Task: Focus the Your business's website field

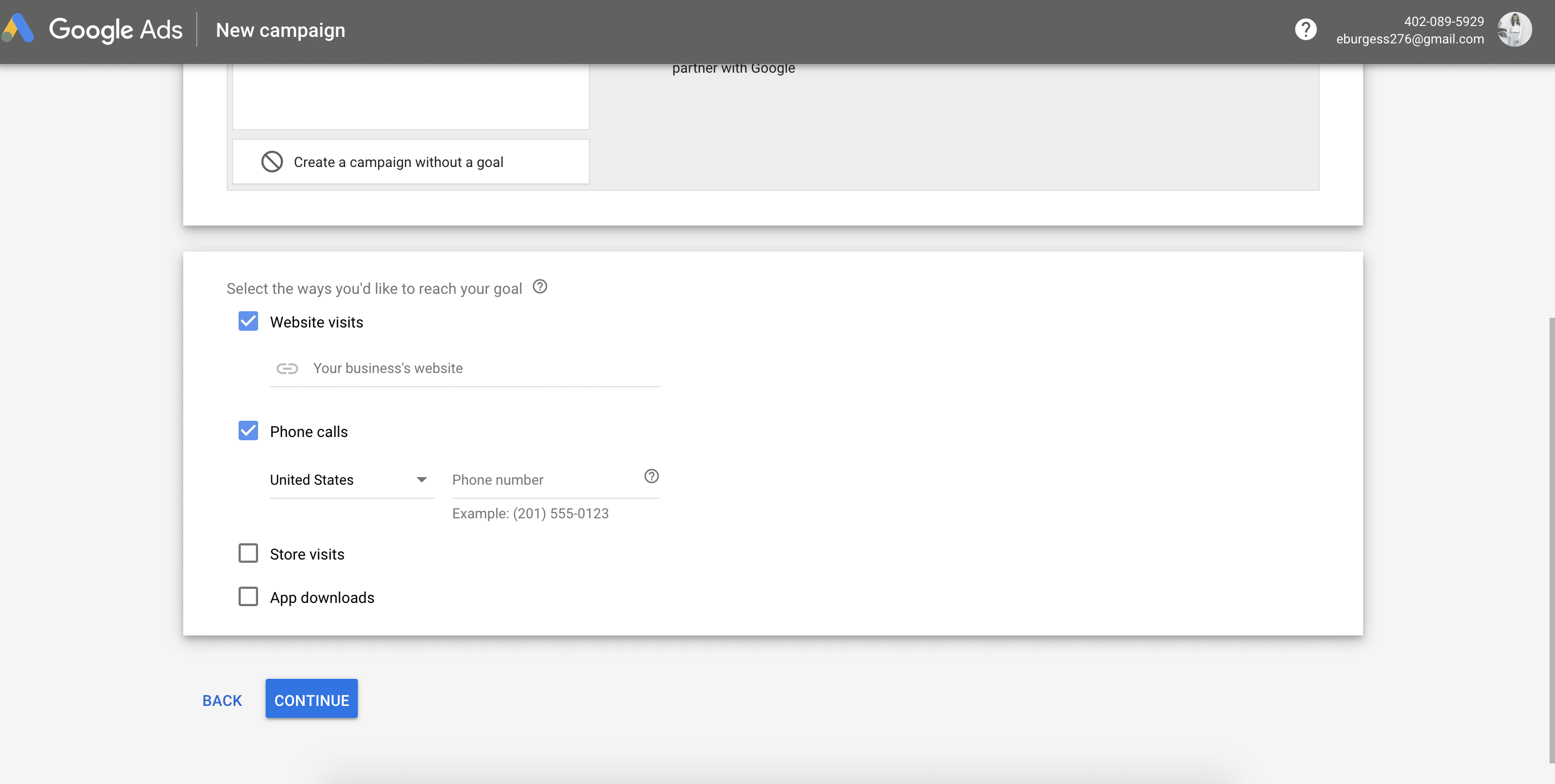Action: [465, 368]
